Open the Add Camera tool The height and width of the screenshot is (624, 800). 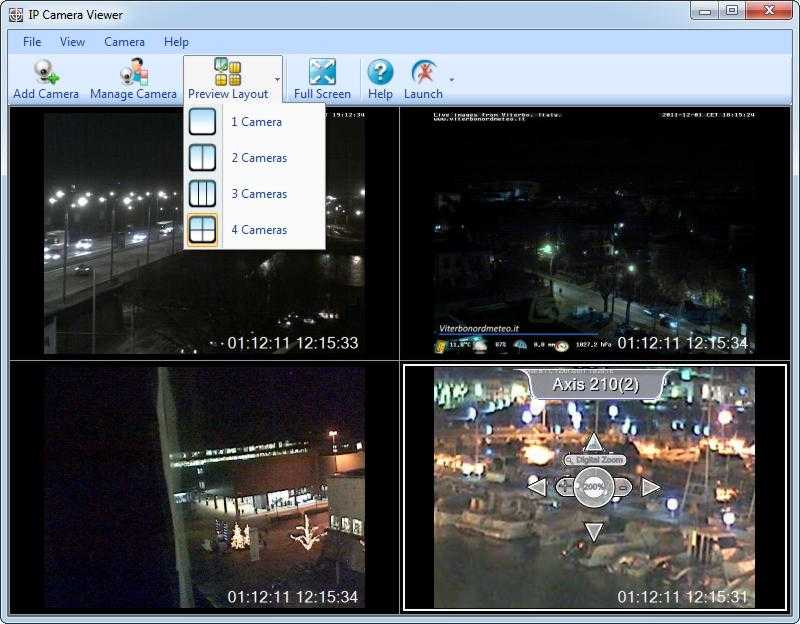[x=43, y=75]
